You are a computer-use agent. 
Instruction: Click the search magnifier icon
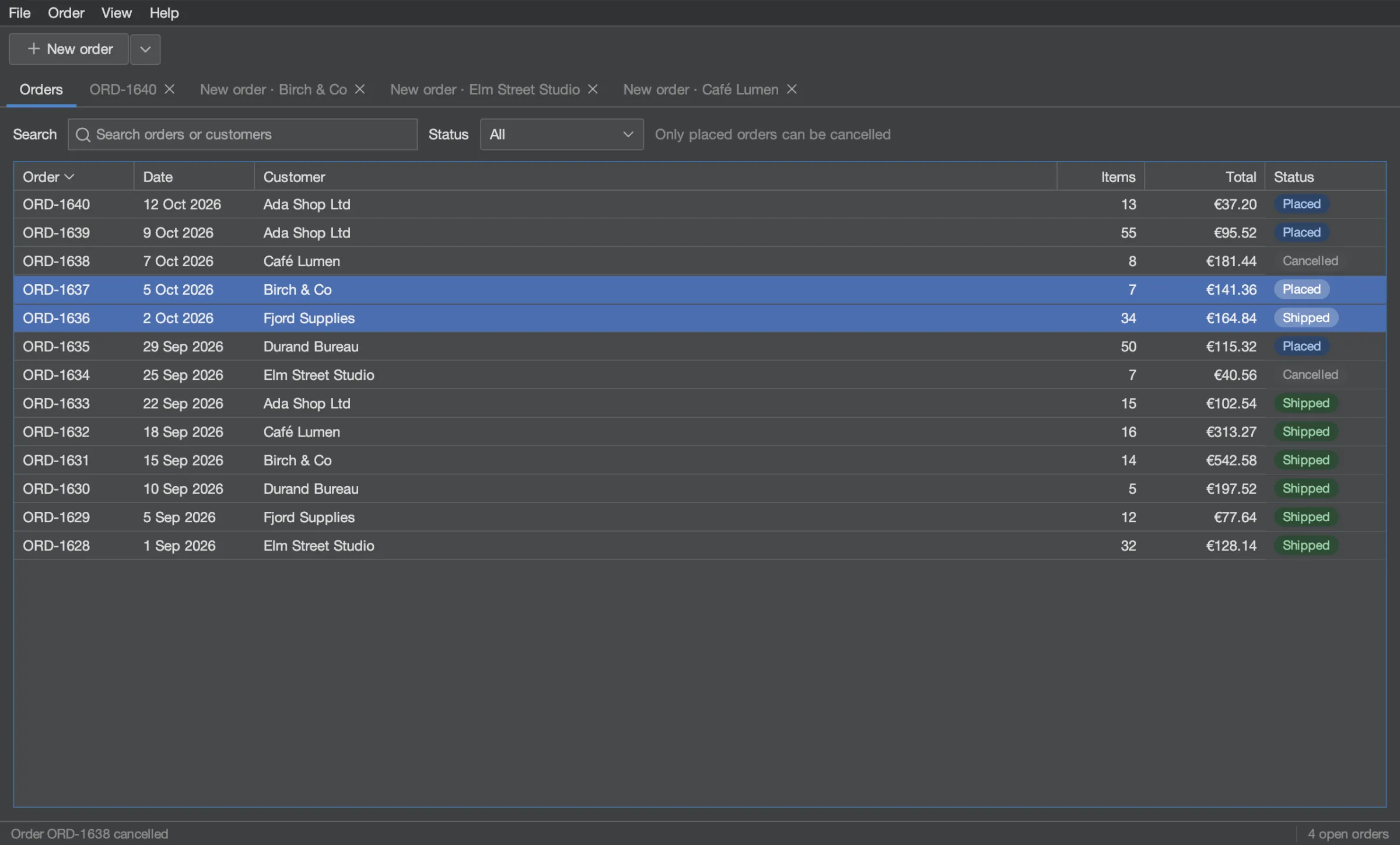click(x=83, y=135)
